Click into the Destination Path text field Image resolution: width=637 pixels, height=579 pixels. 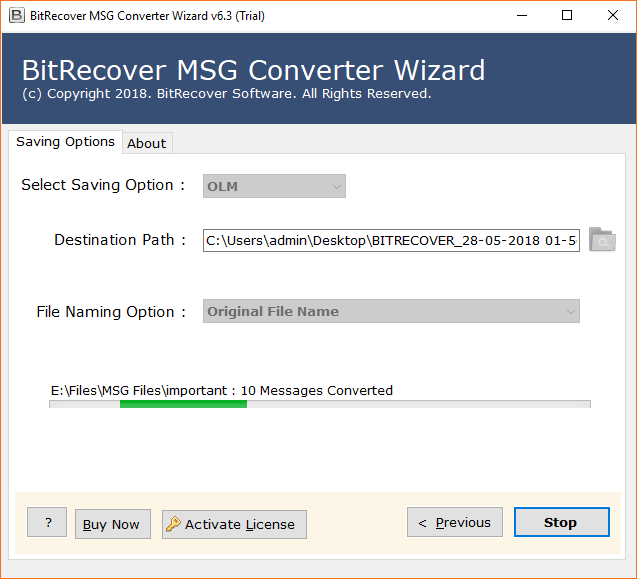391,241
